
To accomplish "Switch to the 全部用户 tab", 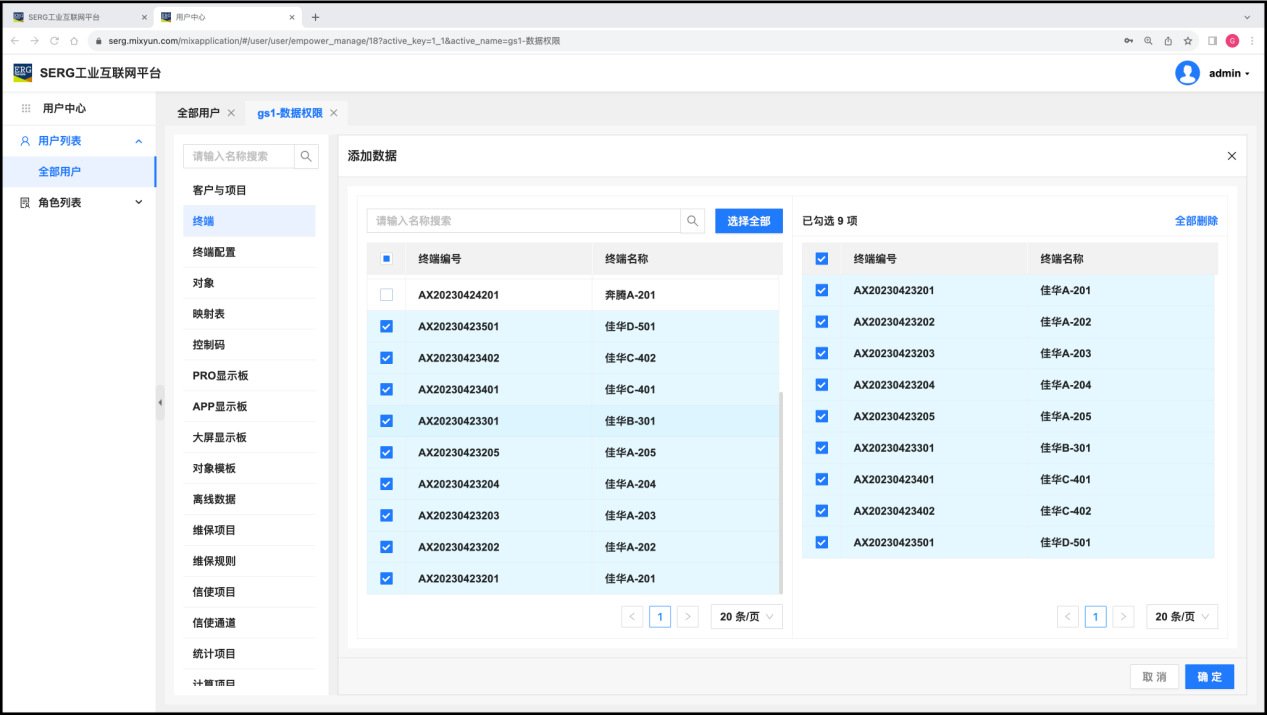I will (x=198, y=113).
